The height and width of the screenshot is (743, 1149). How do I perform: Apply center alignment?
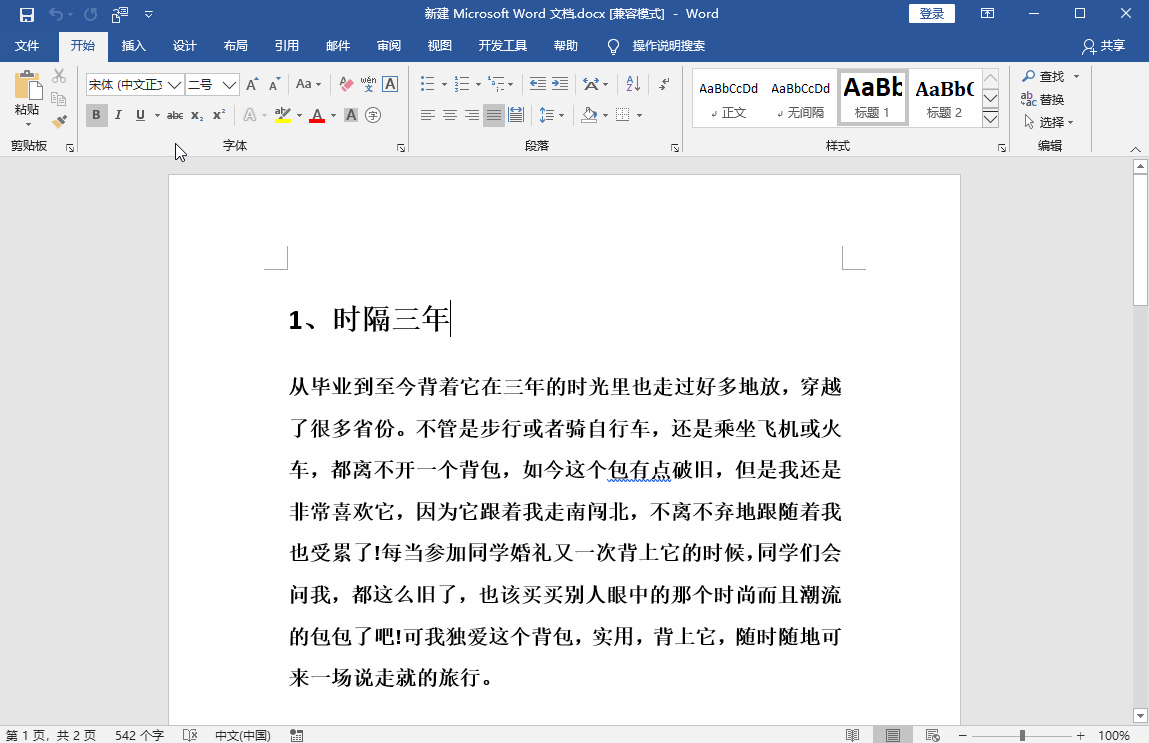pos(449,115)
